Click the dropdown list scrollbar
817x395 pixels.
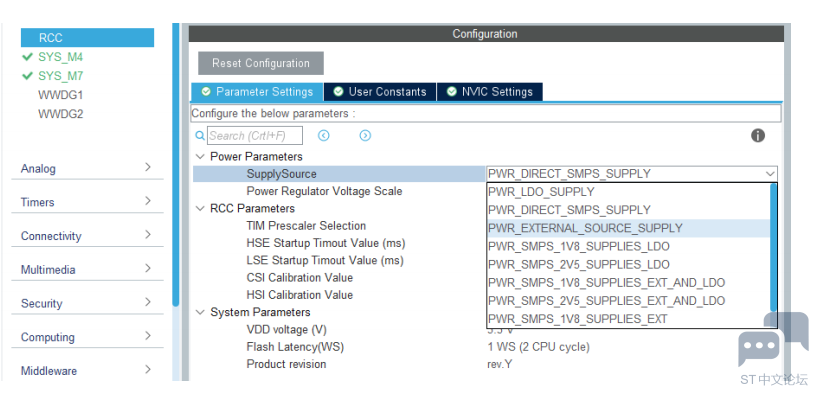coord(773,247)
